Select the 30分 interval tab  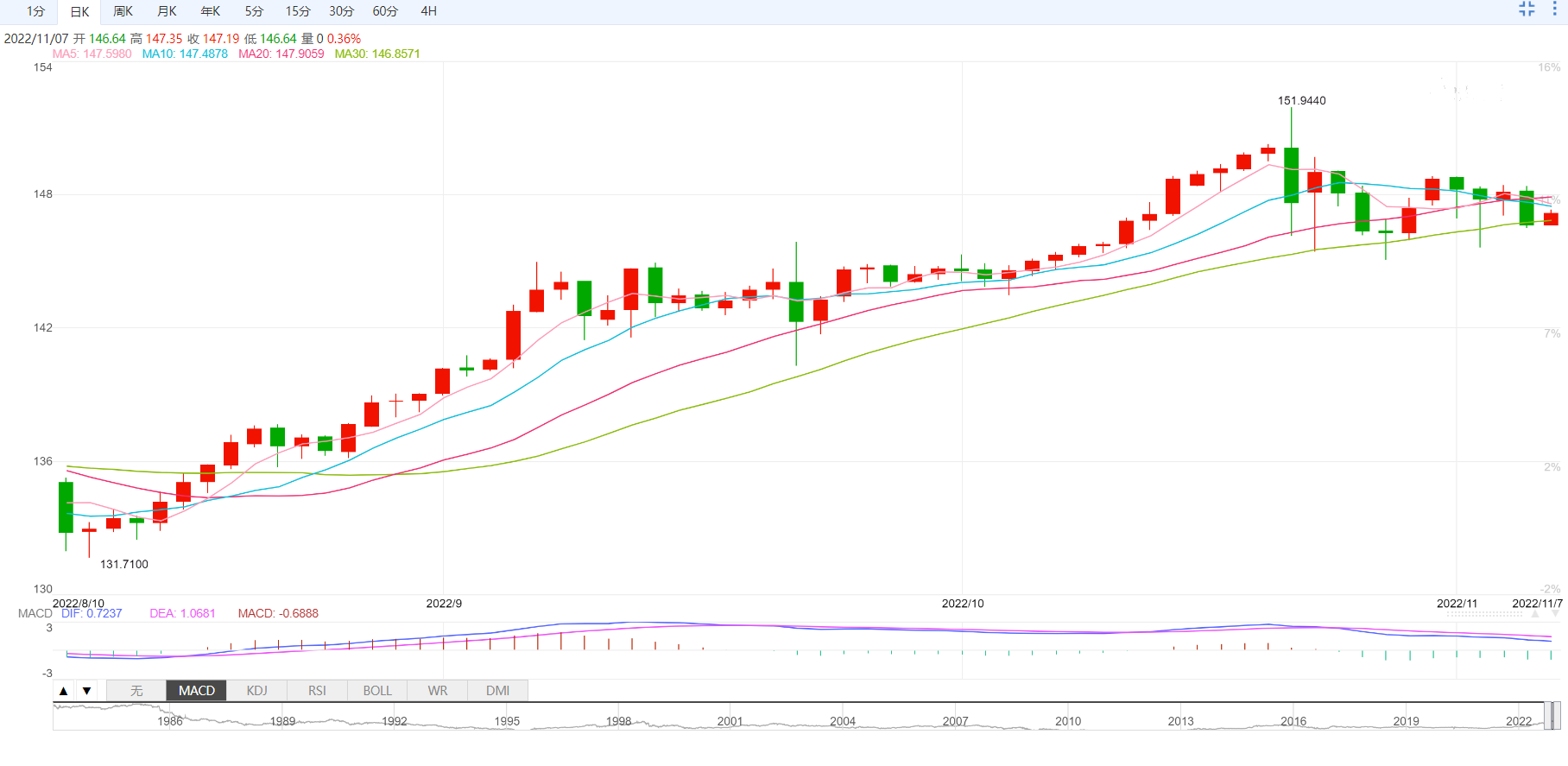tap(342, 11)
